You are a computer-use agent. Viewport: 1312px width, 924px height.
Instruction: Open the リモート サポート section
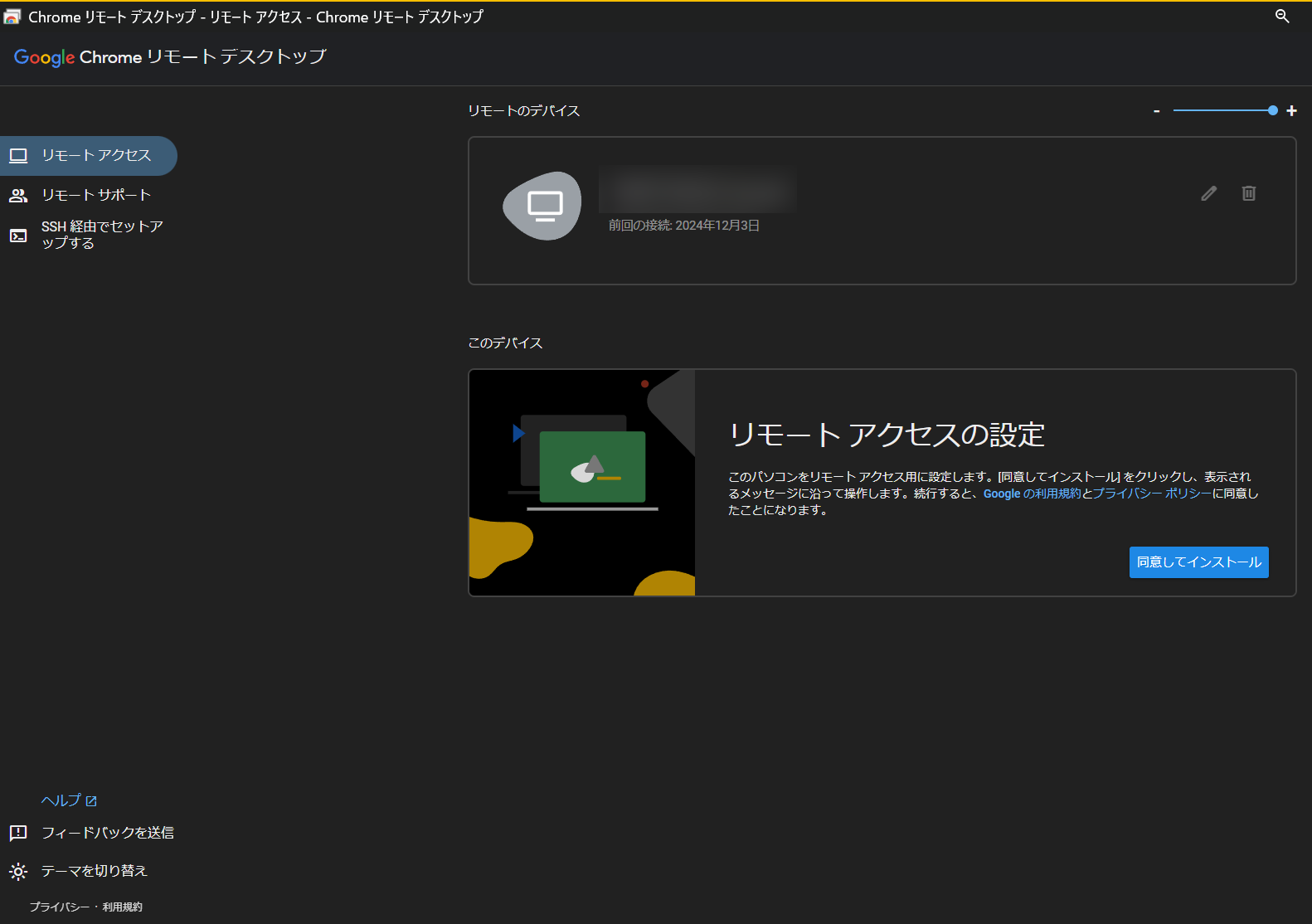click(88, 196)
